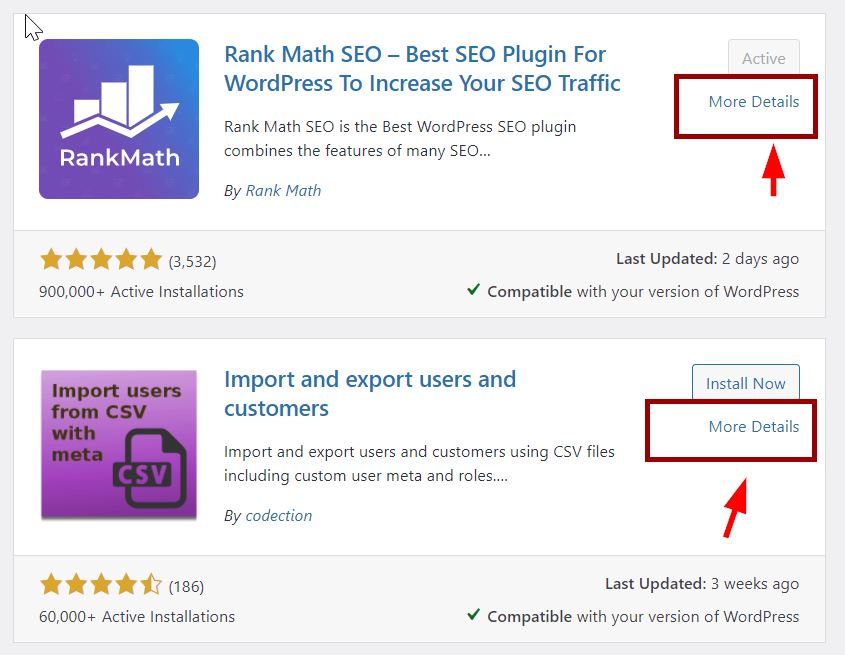Screen dimensions: 845x655
Task: Click the Rank Math SEO description text
Action: [400, 139]
